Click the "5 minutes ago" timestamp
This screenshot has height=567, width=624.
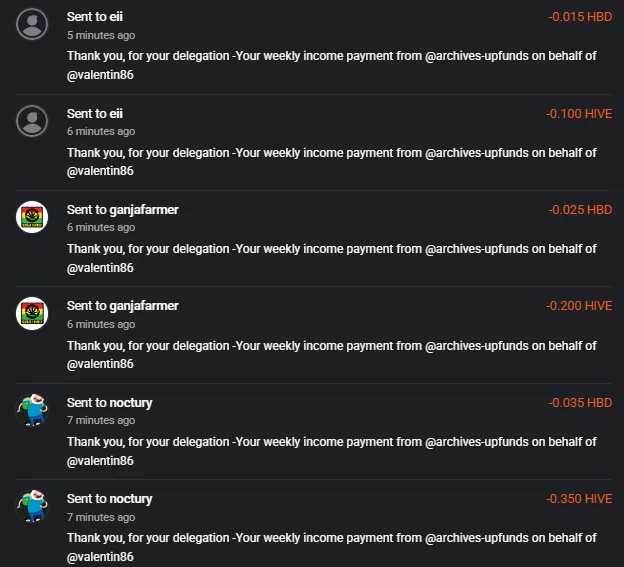(101, 35)
